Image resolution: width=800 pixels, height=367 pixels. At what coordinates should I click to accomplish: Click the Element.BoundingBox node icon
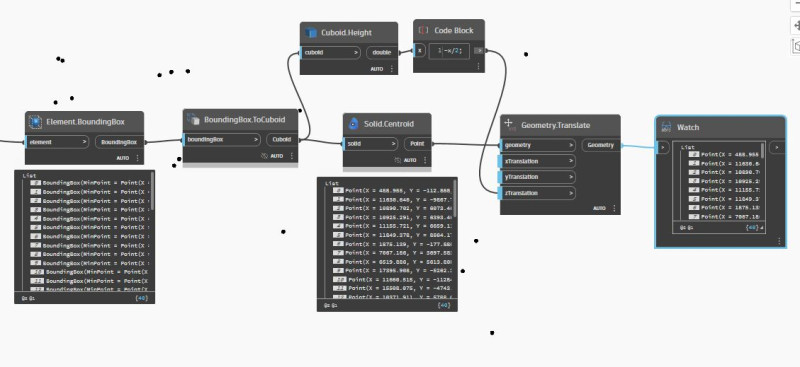point(35,121)
